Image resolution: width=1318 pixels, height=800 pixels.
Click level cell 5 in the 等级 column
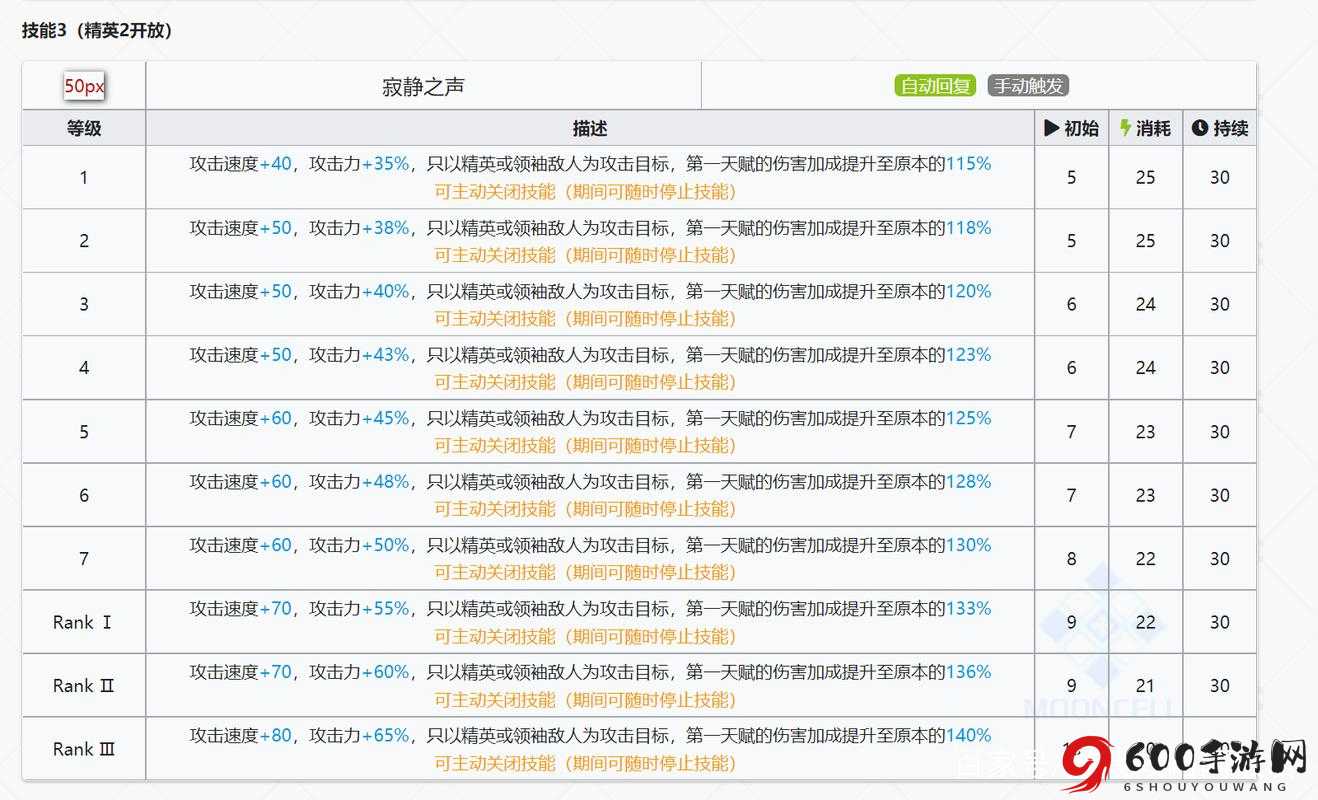coord(84,432)
